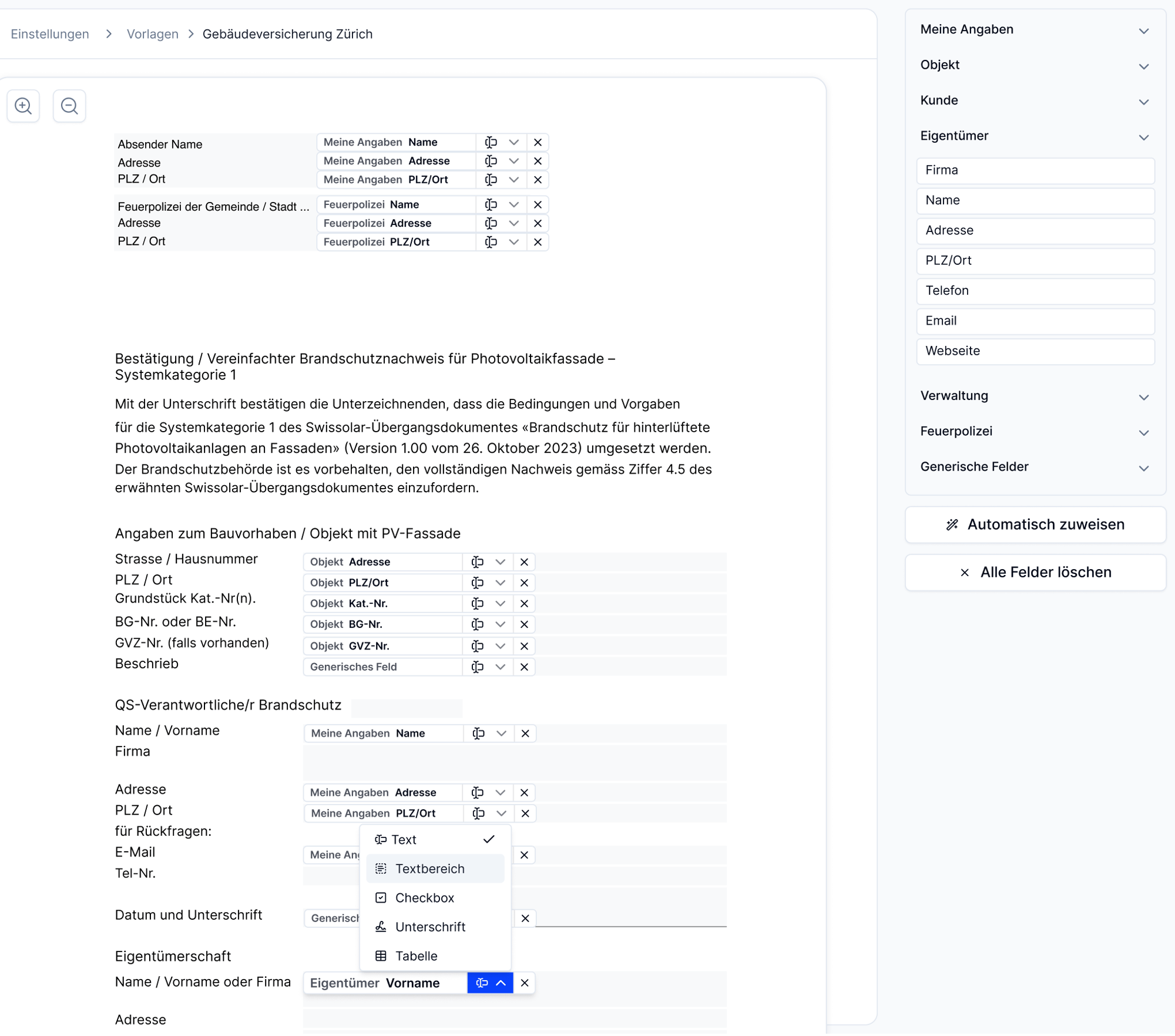Zoom out of the document preview
The width and height of the screenshot is (1175, 1036).
69,106
